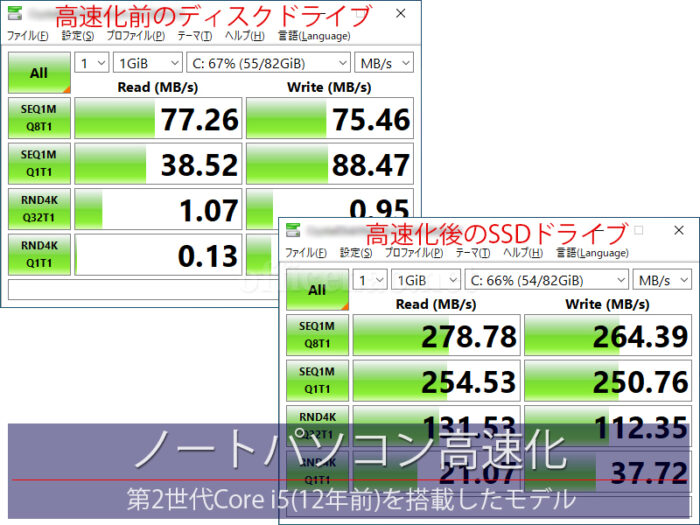The image size is (700, 525).
Task: Start the SEQ1M Q8T1 test in the before-speedup window
Action: (x=39, y=118)
